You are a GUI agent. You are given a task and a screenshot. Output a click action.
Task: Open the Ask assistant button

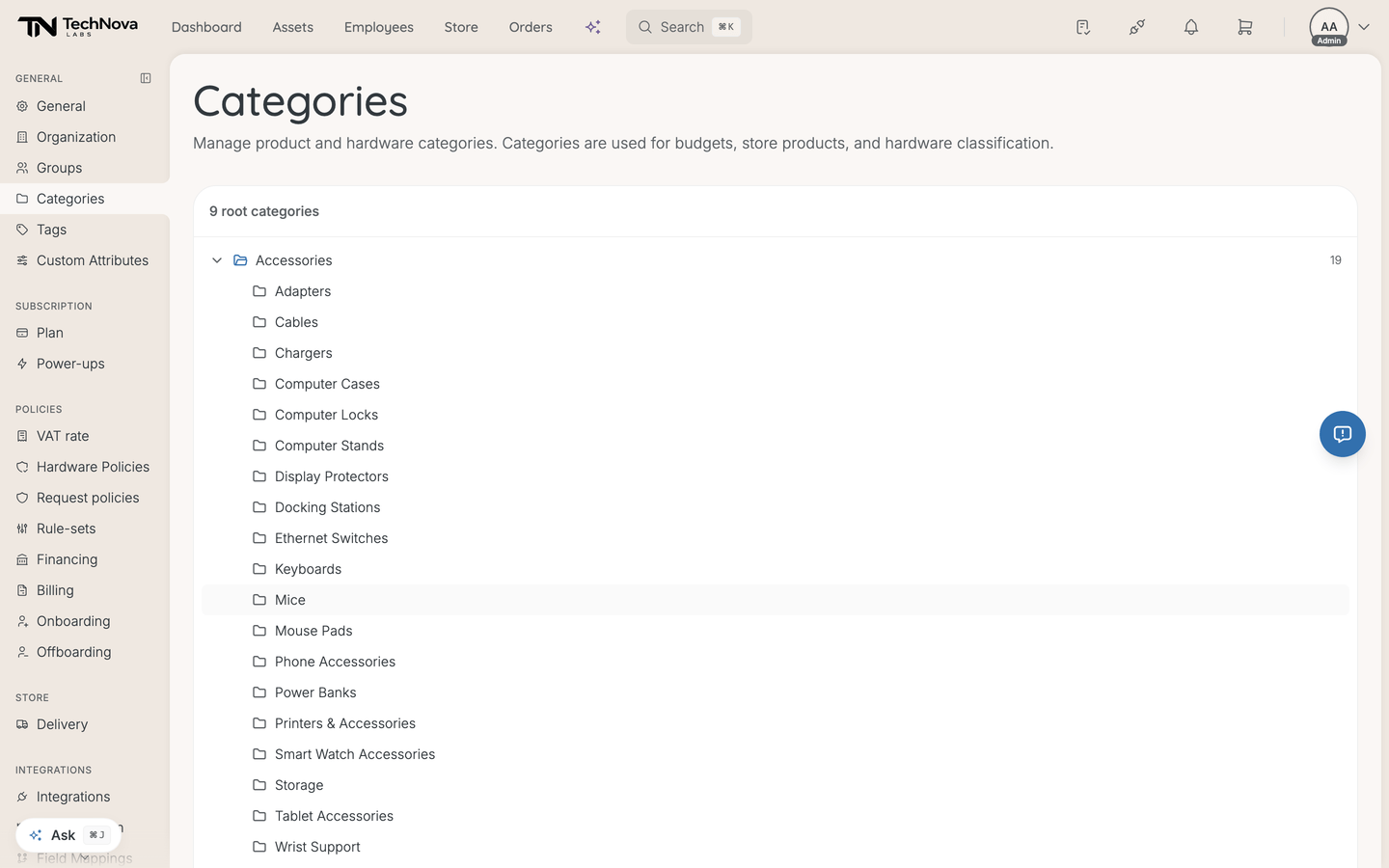[68, 835]
